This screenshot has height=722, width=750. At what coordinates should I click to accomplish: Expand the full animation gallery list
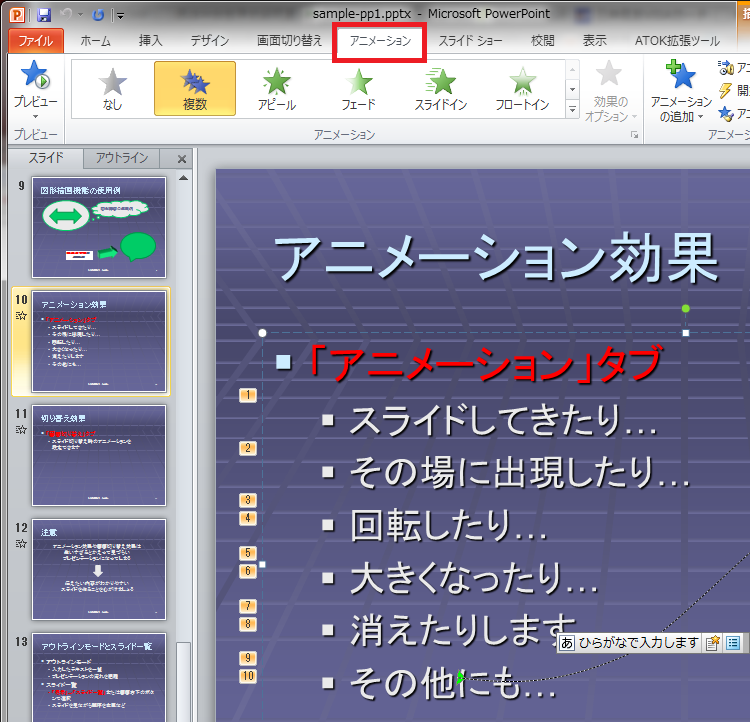tap(573, 110)
